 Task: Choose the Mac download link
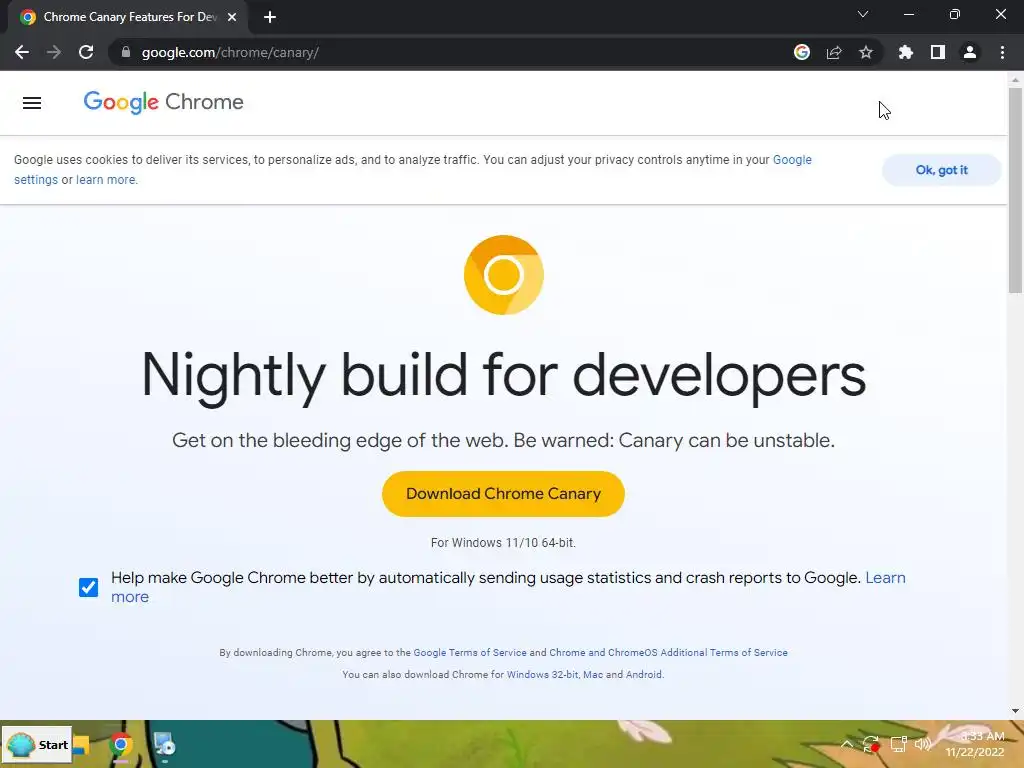pos(593,675)
